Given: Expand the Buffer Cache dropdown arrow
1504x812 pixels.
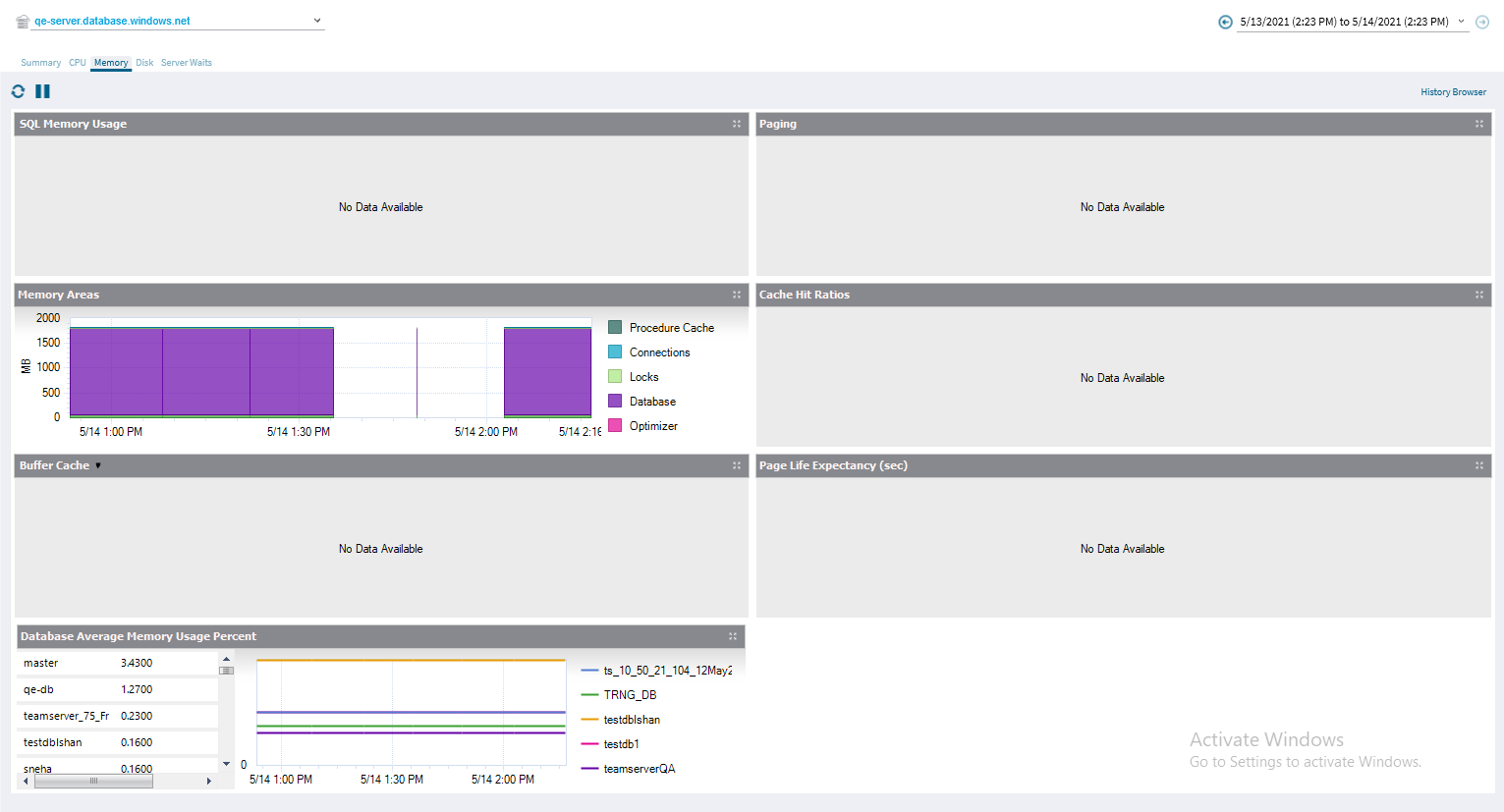Looking at the screenshot, I should [98, 465].
